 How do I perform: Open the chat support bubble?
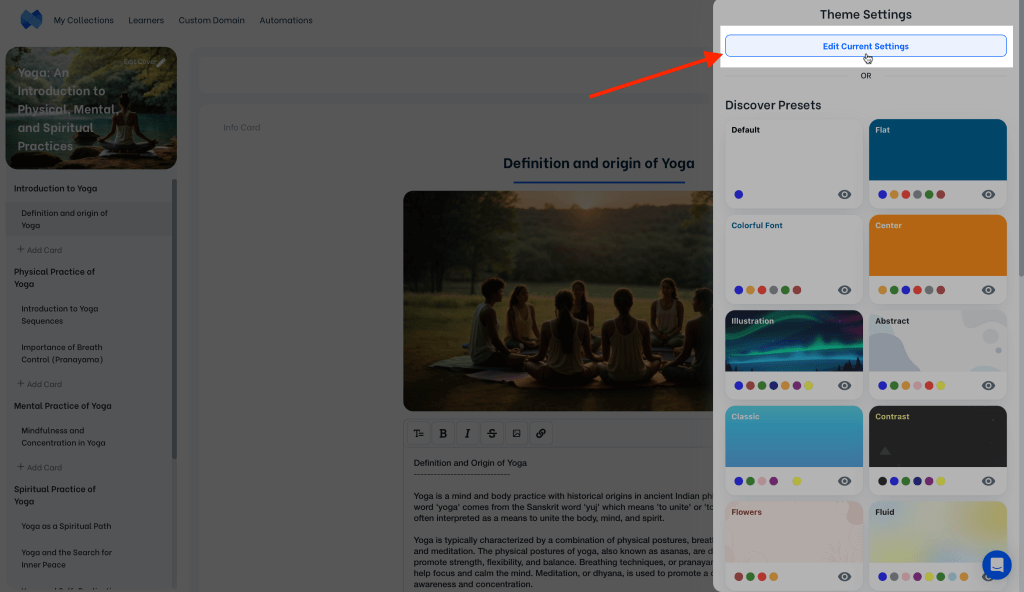click(x=996, y=565)
